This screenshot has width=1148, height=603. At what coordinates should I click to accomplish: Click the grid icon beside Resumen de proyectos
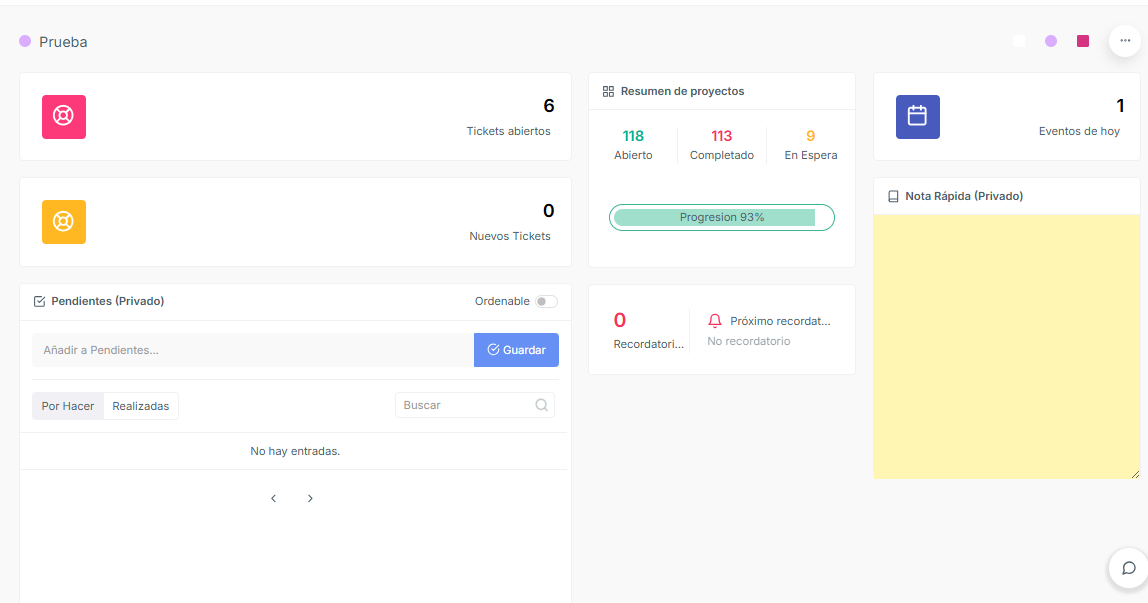[608, 91]
